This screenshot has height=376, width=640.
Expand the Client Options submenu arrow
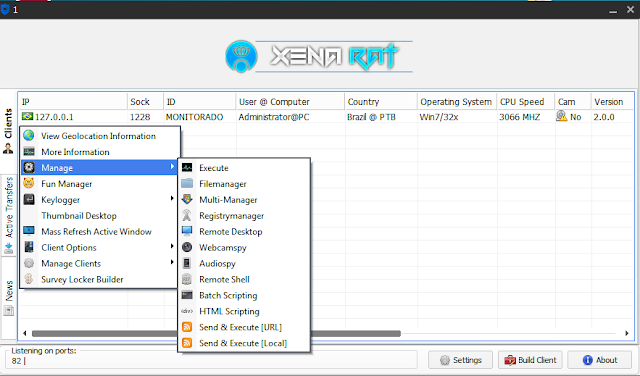(x=172, y=247)
